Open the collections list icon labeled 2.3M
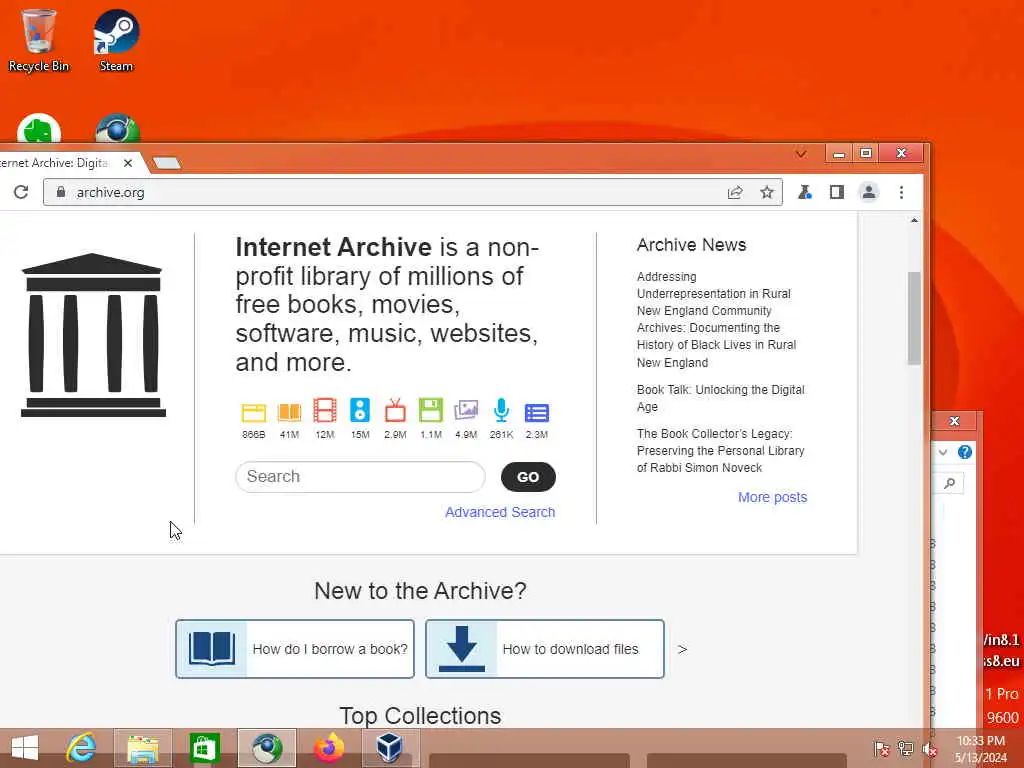Viewport: 1024px width, 768px height. click(537, 413)
